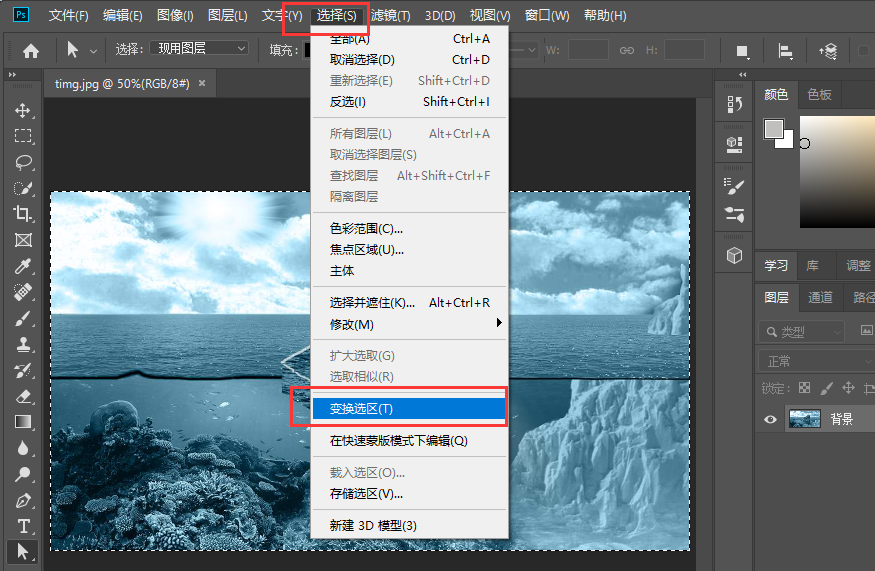Screen dimensions: 875x571
Task: Collapse right panels with double arrows
Action: (x=742, y=74)
